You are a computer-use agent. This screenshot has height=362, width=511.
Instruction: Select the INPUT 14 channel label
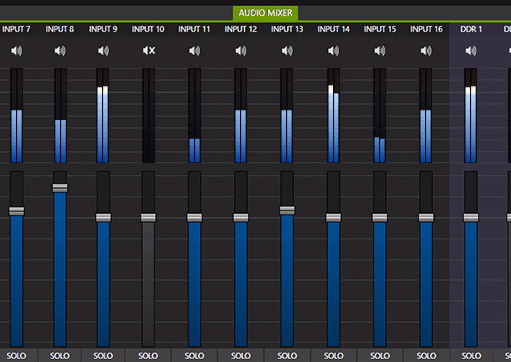(x=333, y=29)
